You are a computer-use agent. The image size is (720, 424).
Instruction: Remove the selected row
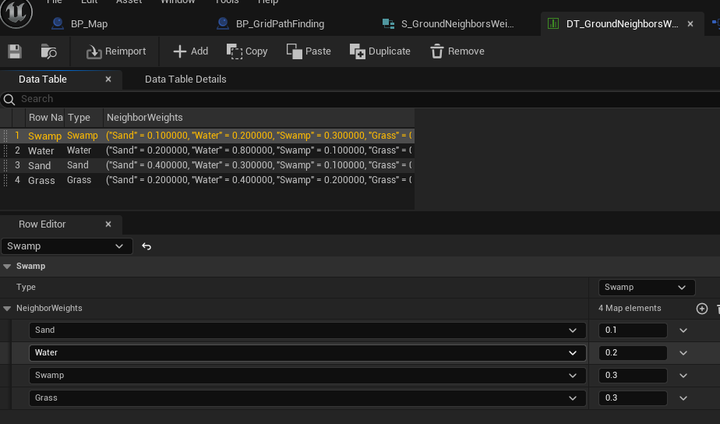click(457, 51)
